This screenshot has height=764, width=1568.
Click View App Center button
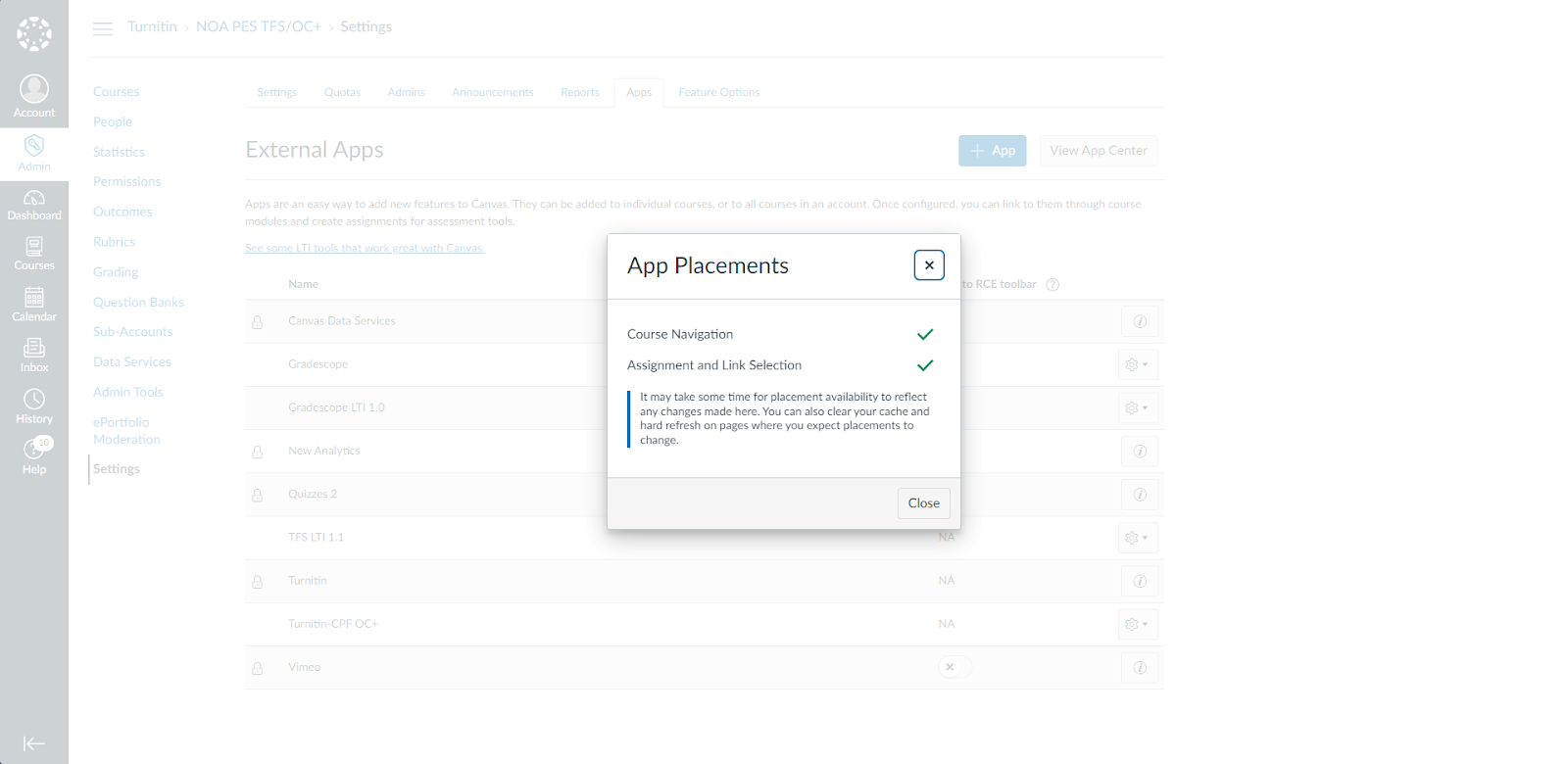[1098, 151]
